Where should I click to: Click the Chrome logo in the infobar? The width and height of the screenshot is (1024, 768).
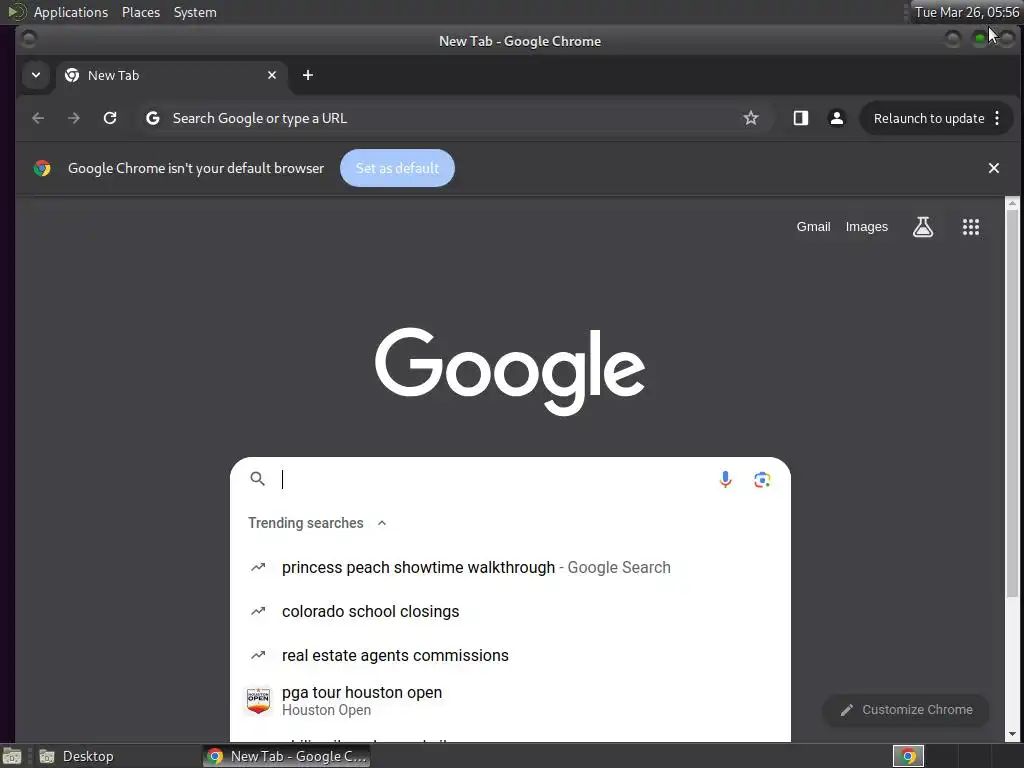pos(42,168)
